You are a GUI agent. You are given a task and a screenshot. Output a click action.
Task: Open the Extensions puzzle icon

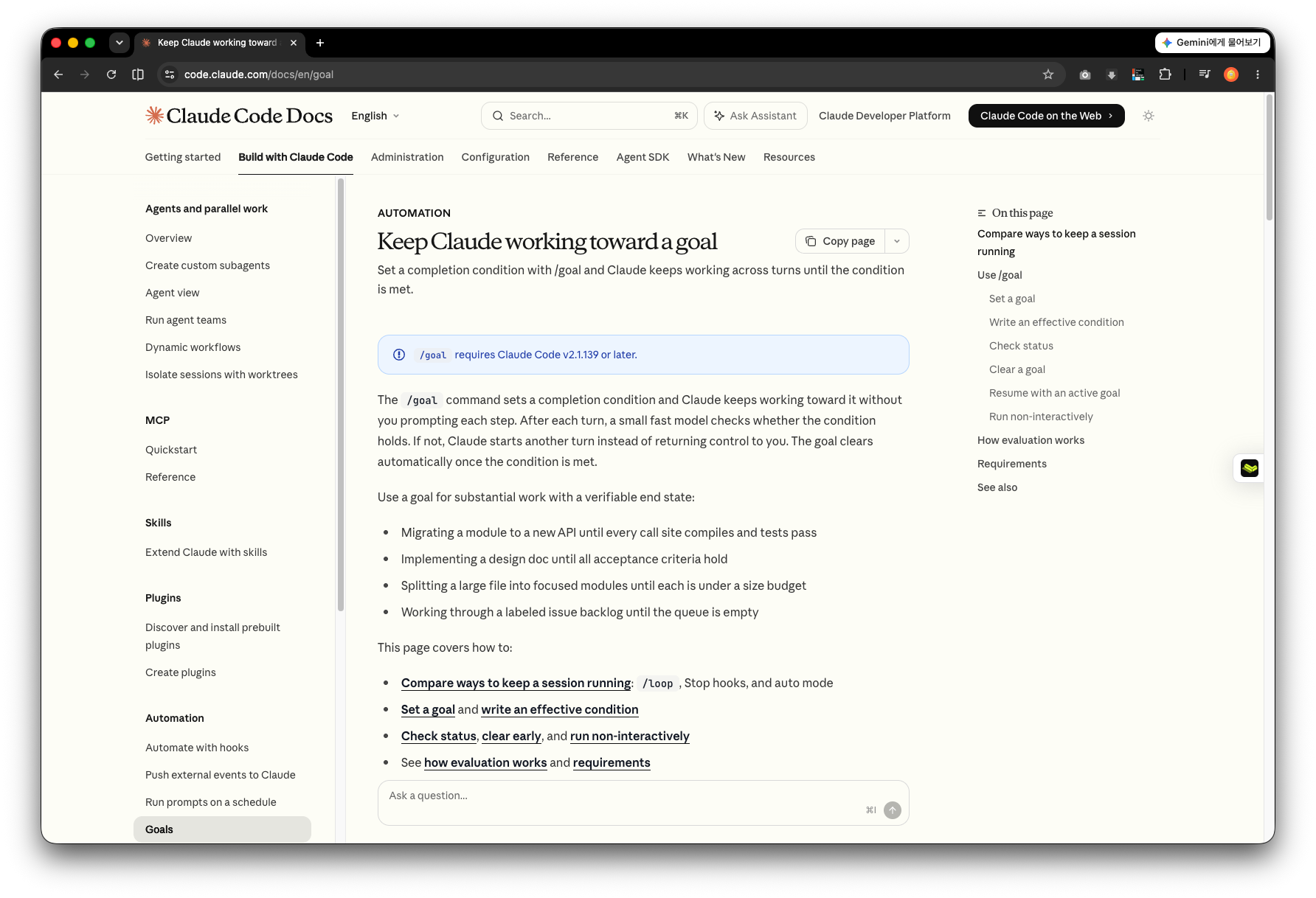[x=1165, y=74]
